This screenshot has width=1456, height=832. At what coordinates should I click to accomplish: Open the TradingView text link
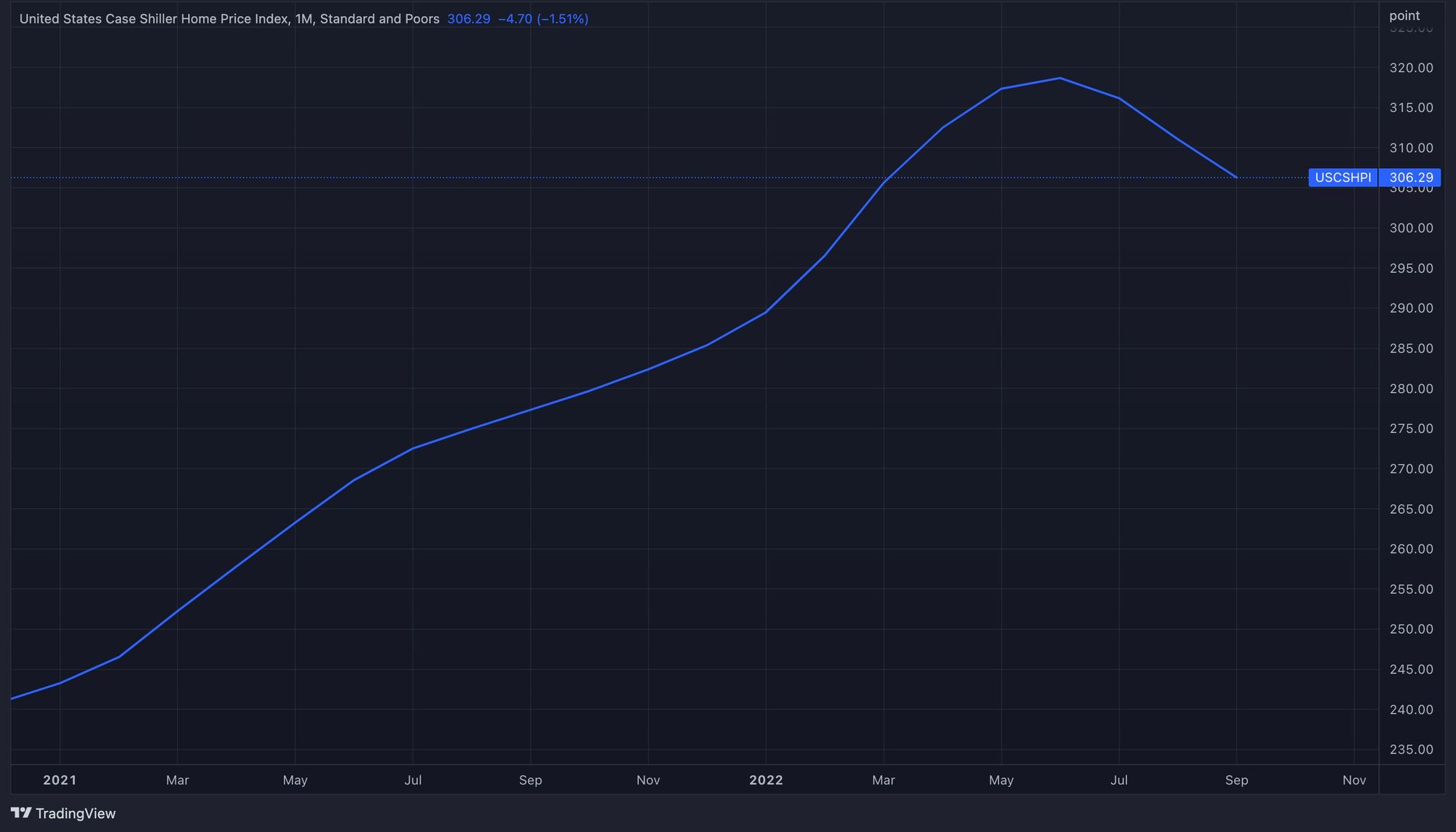(x=76, y=814)
